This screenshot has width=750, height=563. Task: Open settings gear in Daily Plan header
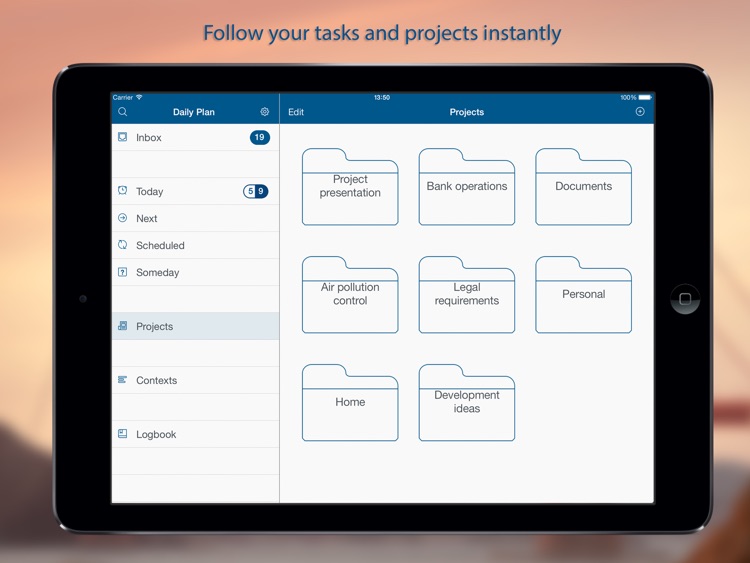click(265, 111)
